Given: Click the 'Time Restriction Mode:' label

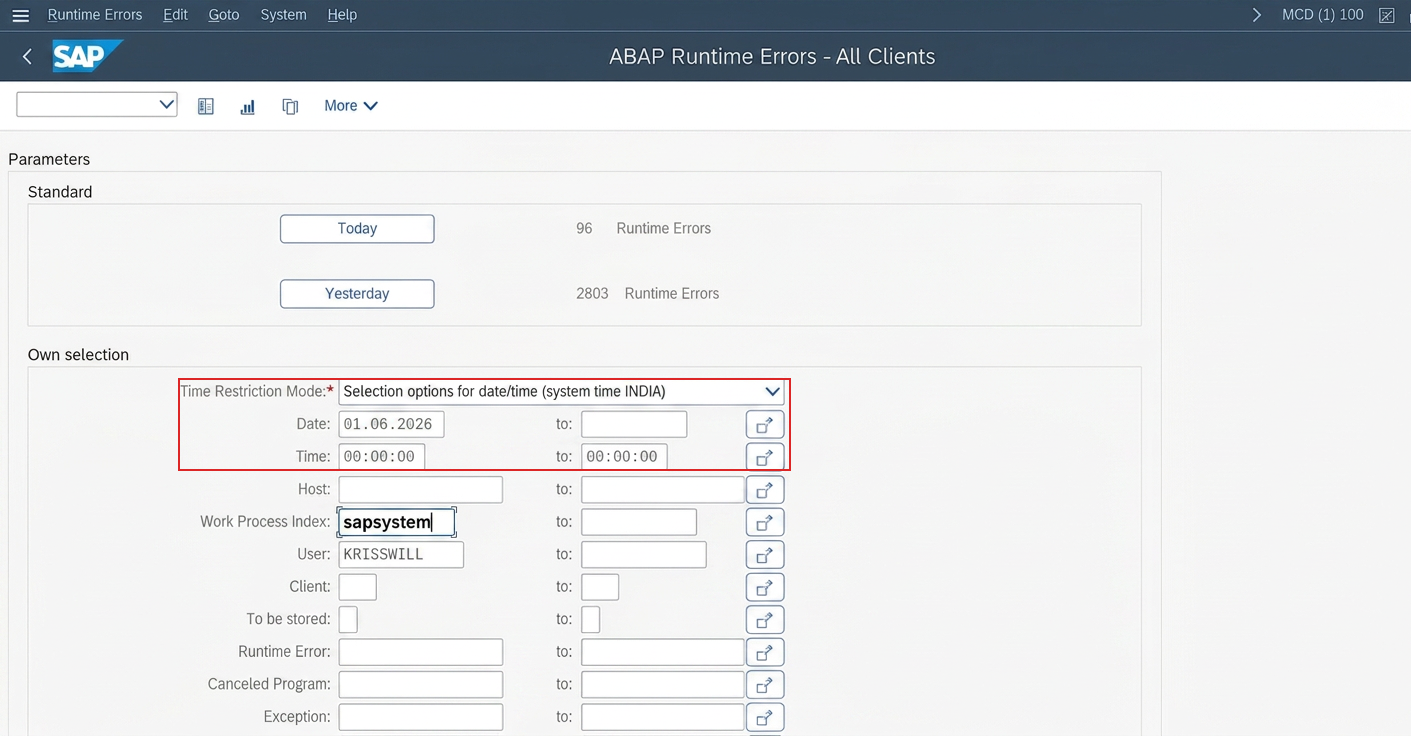Looking at the screenshot, I should click(x=256, y=392).
